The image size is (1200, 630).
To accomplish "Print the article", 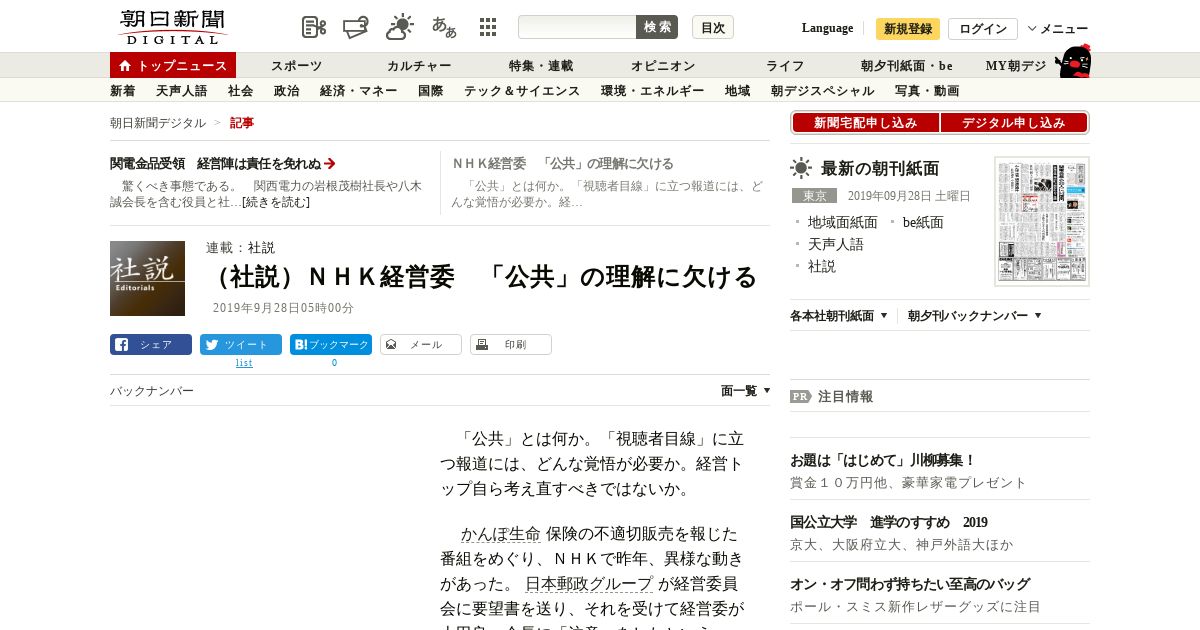I will [x=511, y=344].
